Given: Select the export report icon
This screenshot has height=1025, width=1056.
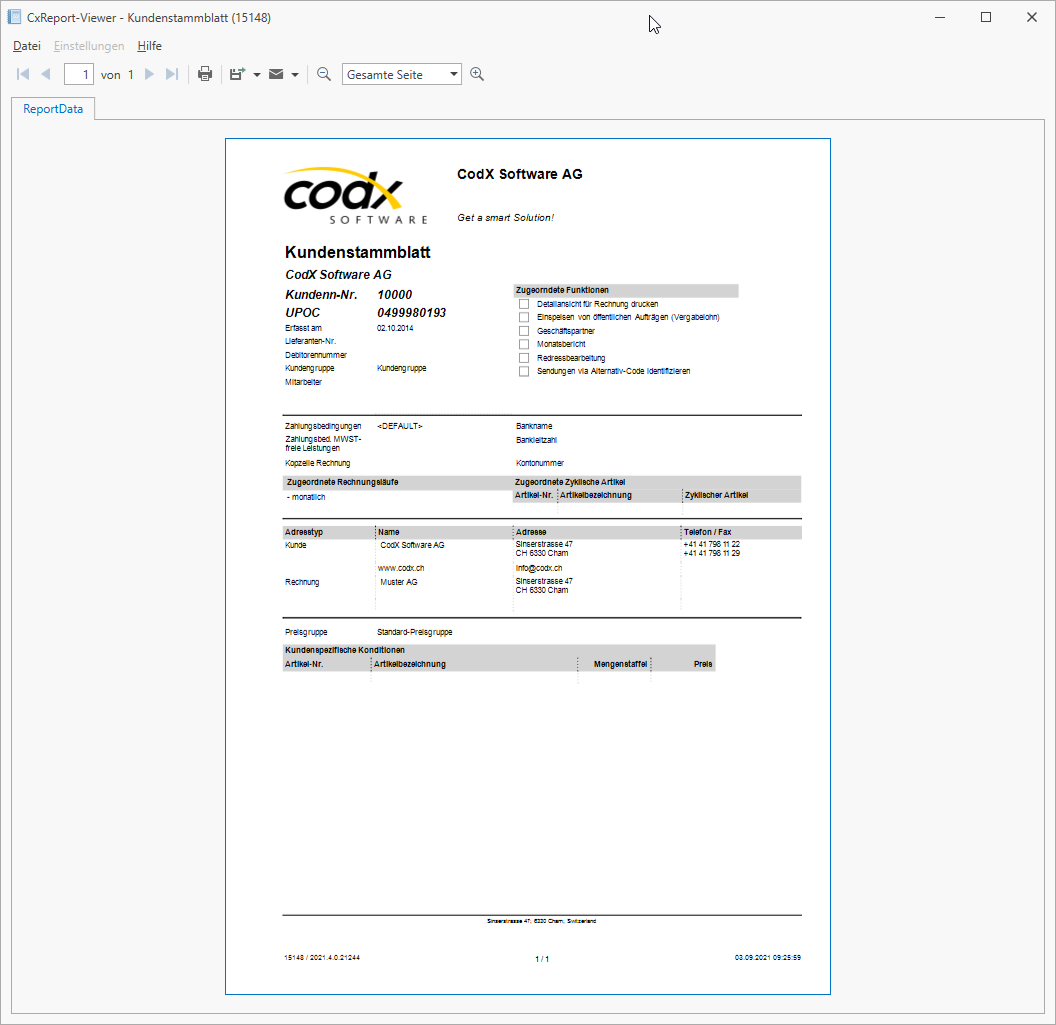Looking at the screenshot, I should click(x=236, y=73).
